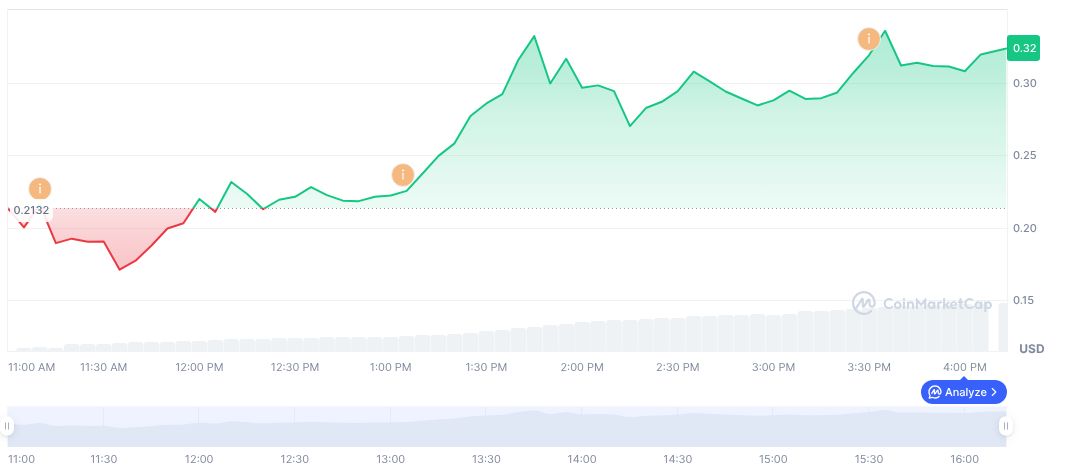The width and height of the screenshot is (1072, 470).
Task: Select the info marker at the 3:30 PM peak
Action: point(868,39)
